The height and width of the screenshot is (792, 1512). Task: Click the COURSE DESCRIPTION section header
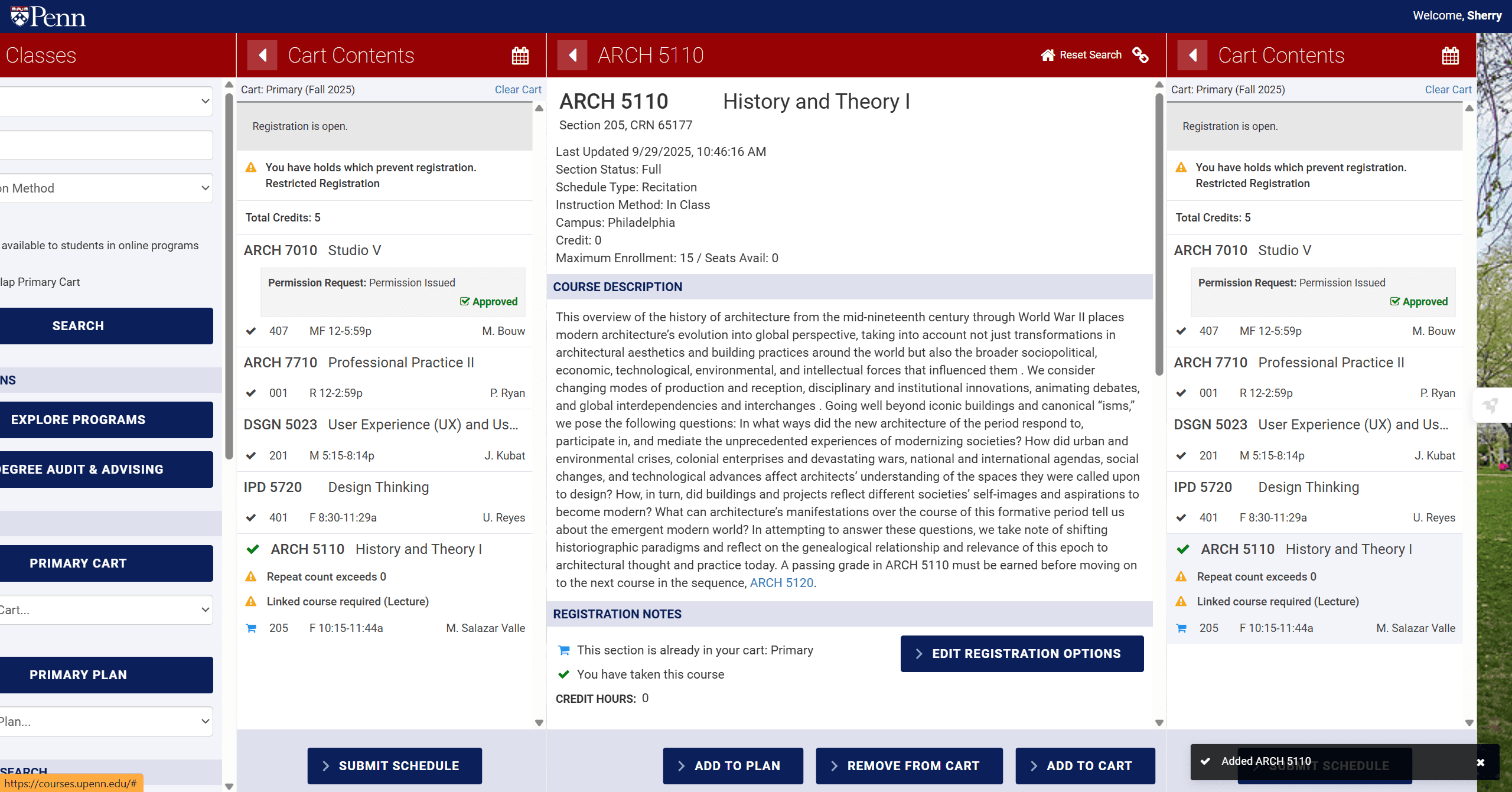pyautogui.click(x=850, y=287)
